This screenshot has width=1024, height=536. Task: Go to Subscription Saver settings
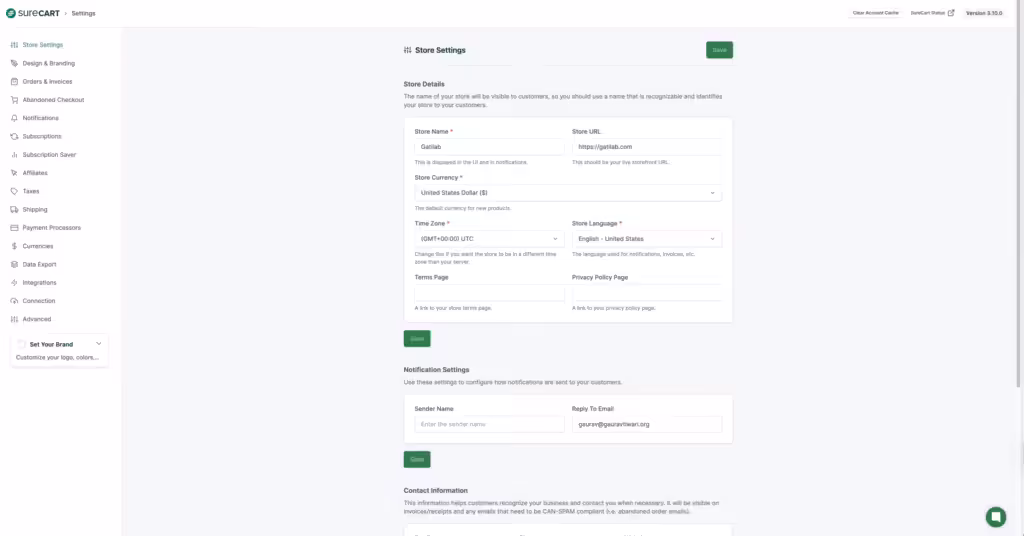point(49,155)
